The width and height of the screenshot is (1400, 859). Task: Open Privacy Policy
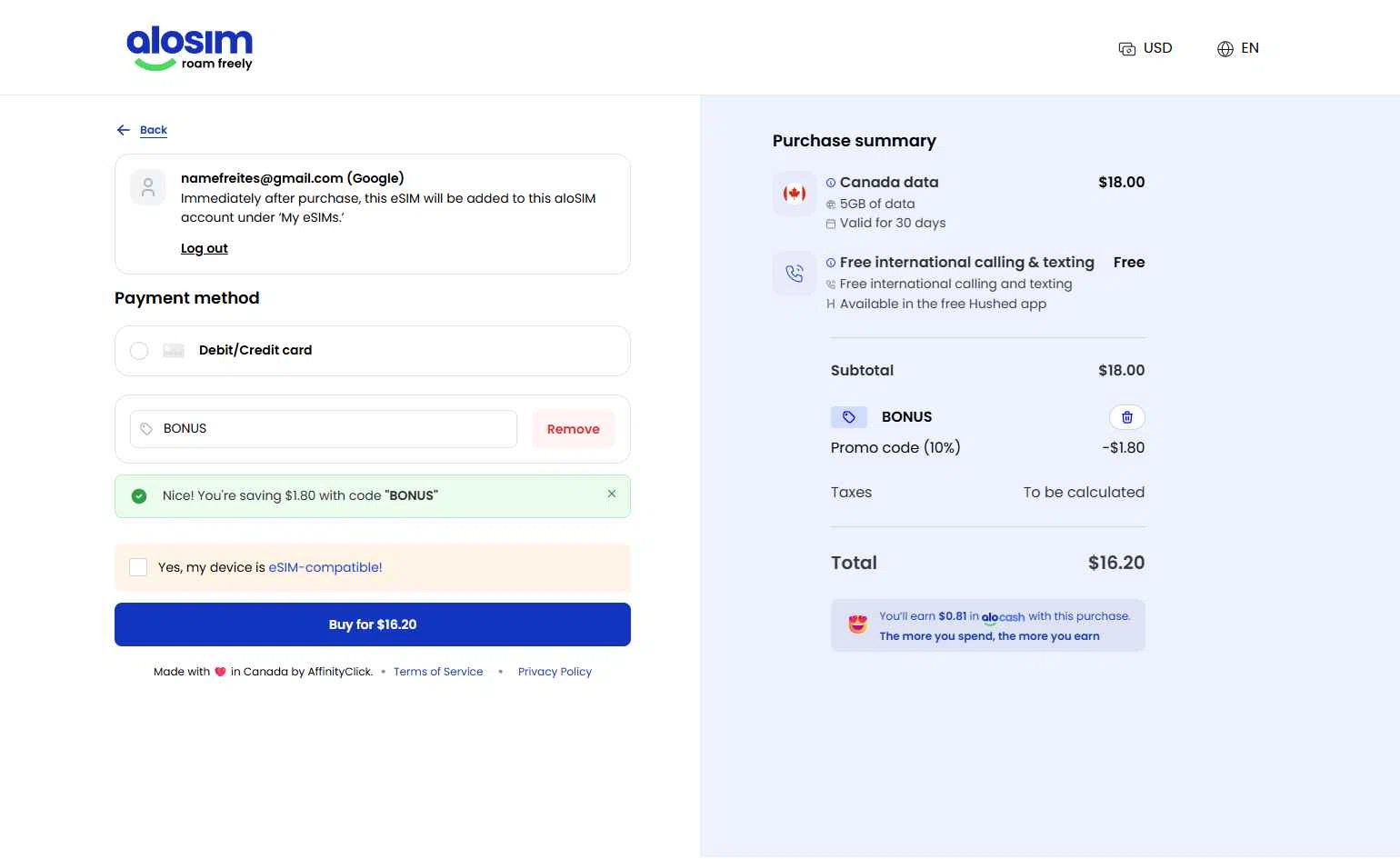point(555,672)
